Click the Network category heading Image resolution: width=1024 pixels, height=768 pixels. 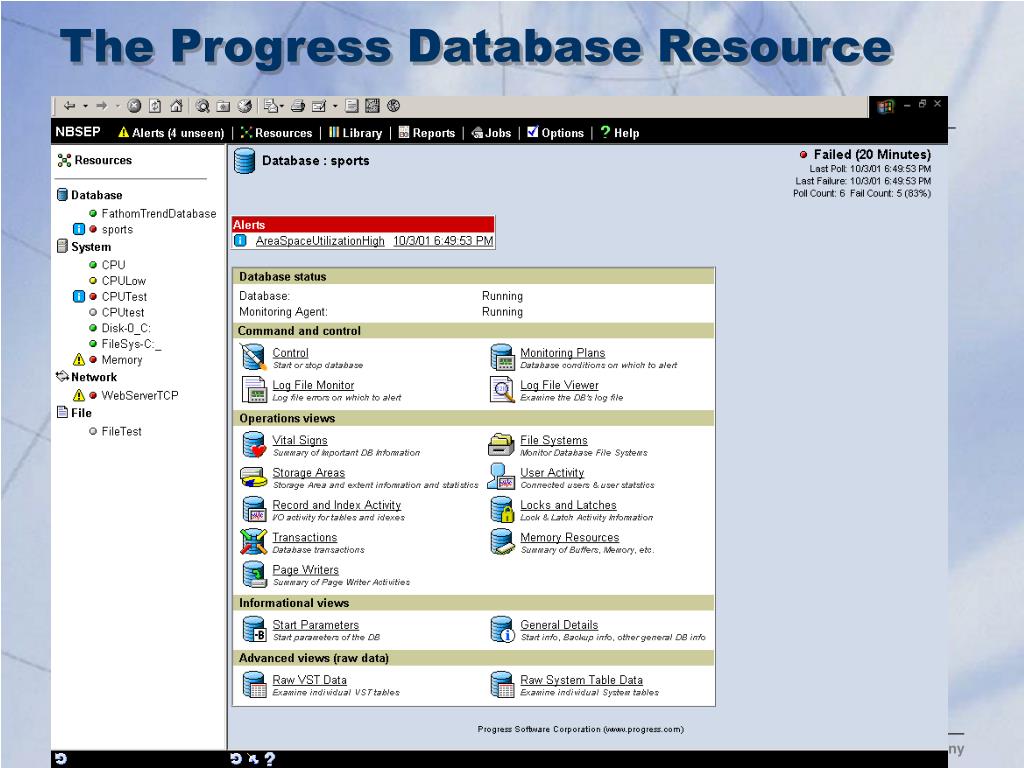tap(94, 377)
